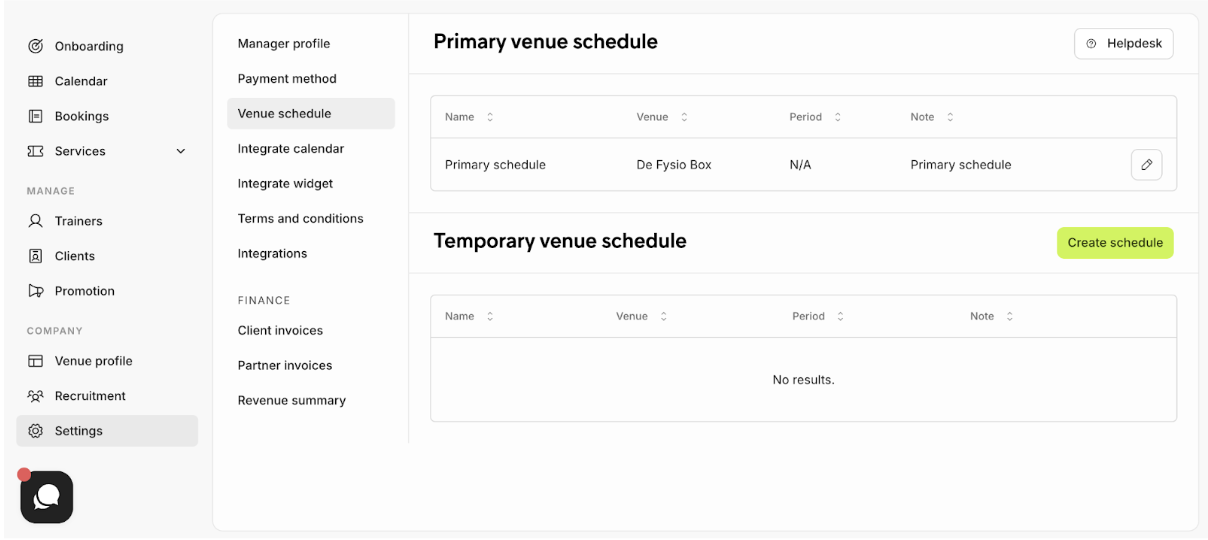The image size is (1208, 540).
Task: Sort primary table by Venue column
Action: click(x=684, y=117)
